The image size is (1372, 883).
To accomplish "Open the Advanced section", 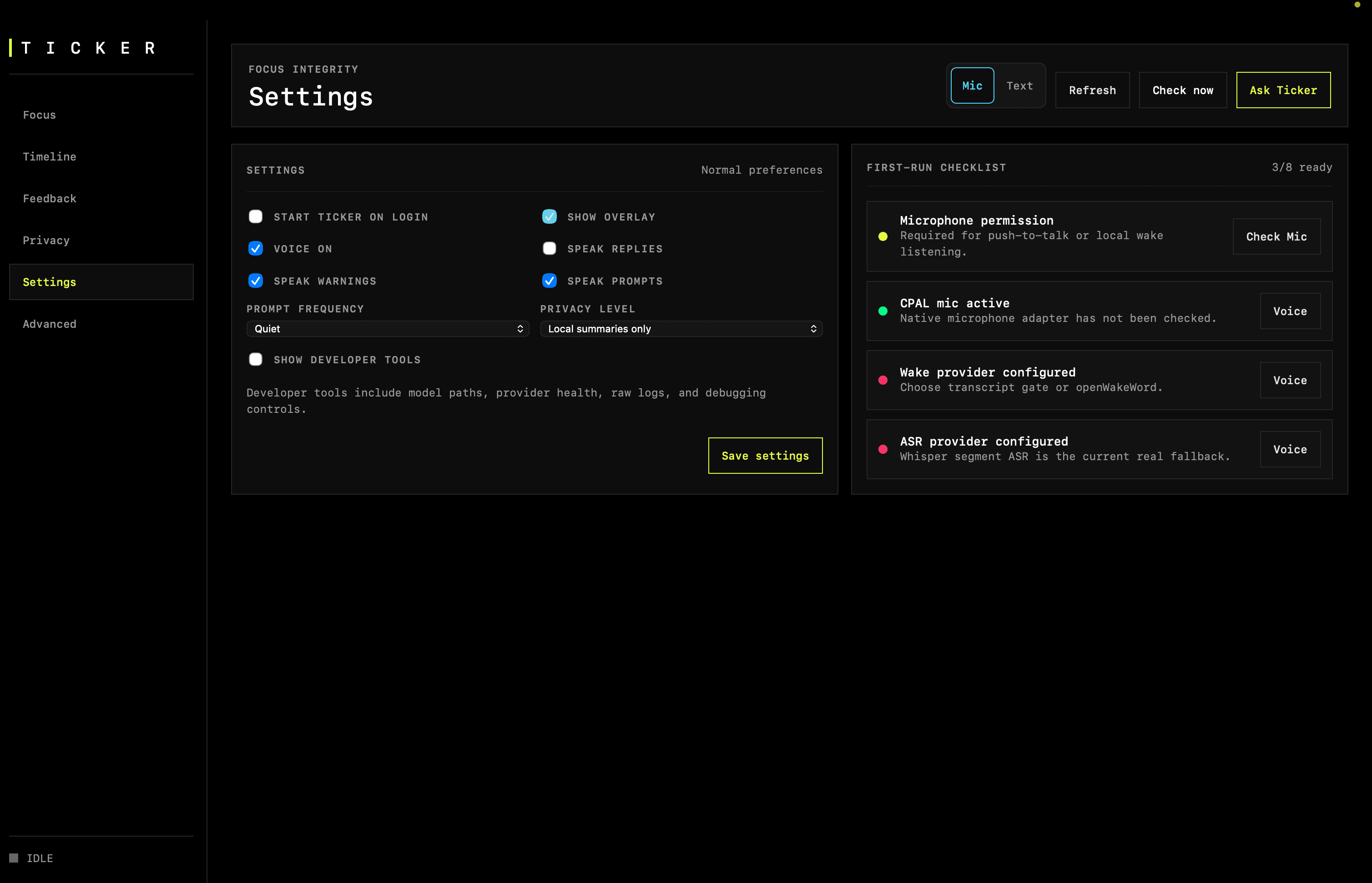I will coord(101,324).
